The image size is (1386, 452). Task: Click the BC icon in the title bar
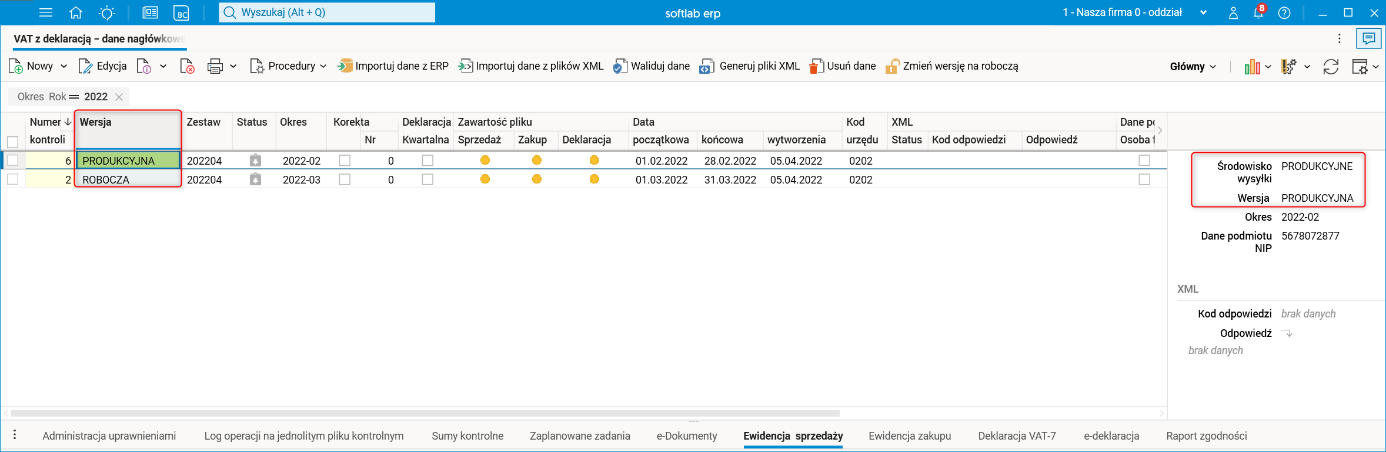click(181, 13)
